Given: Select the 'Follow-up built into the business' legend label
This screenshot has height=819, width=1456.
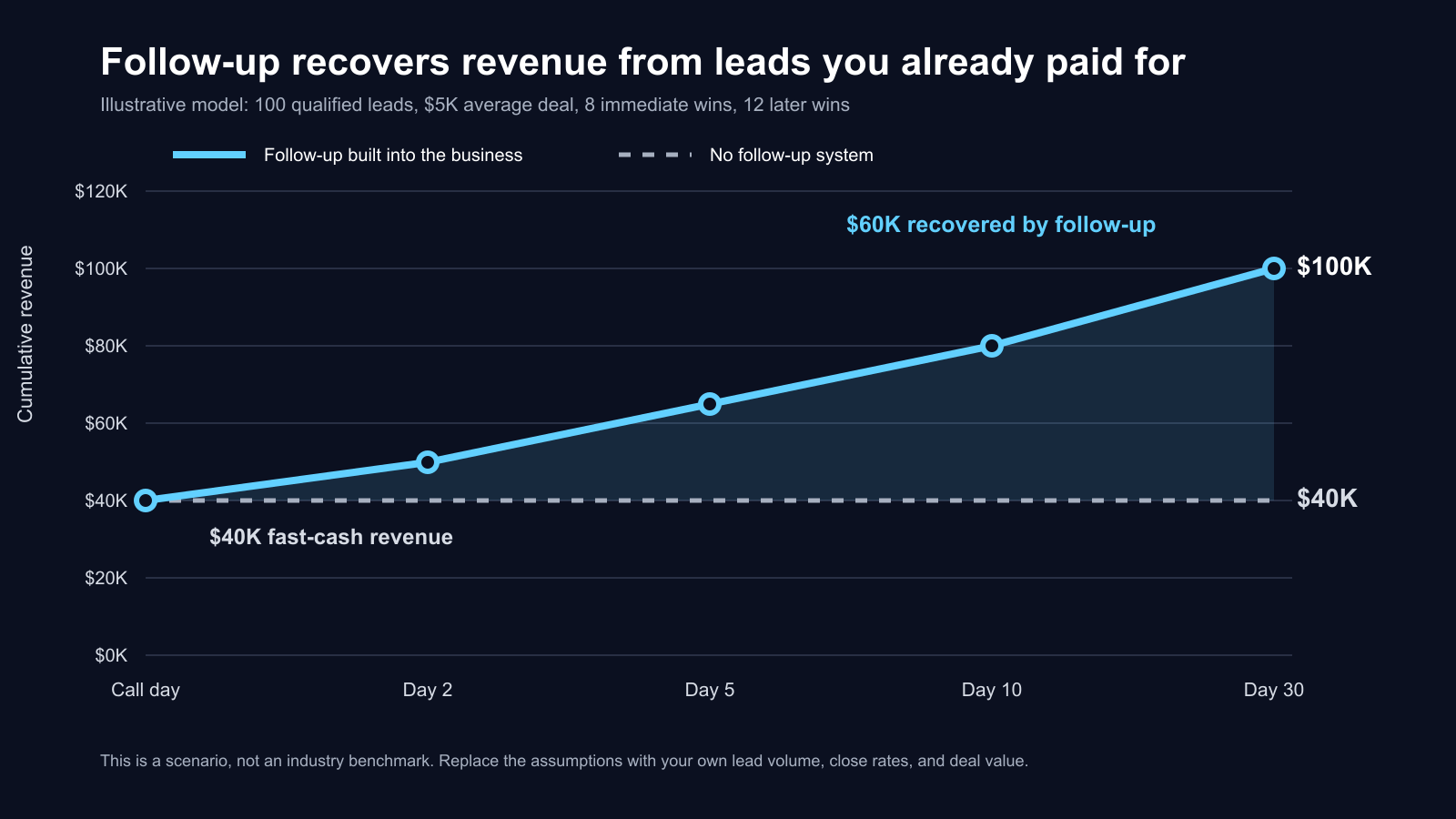Looking at the screenshot, I should (x=393, y=156).
